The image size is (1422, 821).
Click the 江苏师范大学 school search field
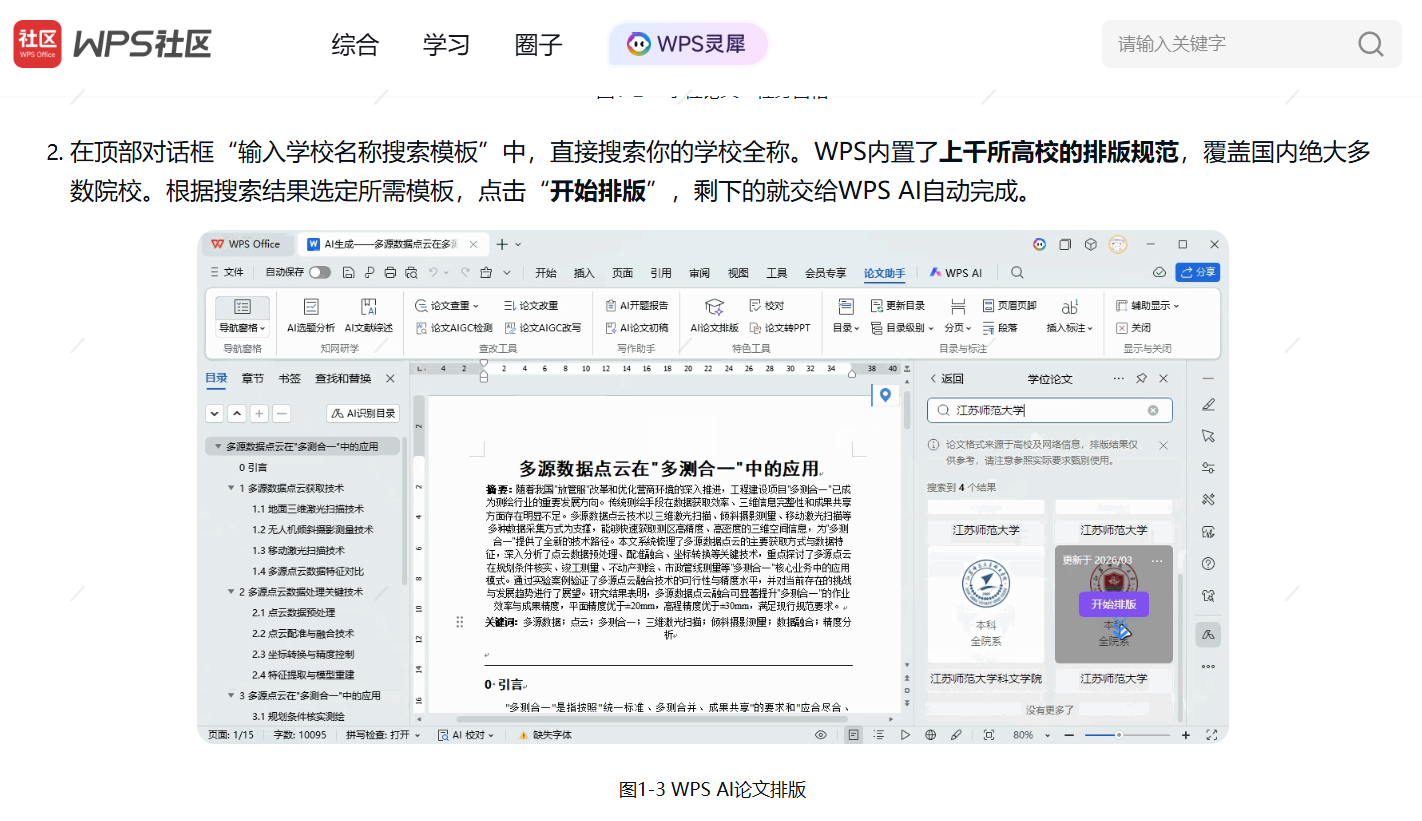point(1048,410)
